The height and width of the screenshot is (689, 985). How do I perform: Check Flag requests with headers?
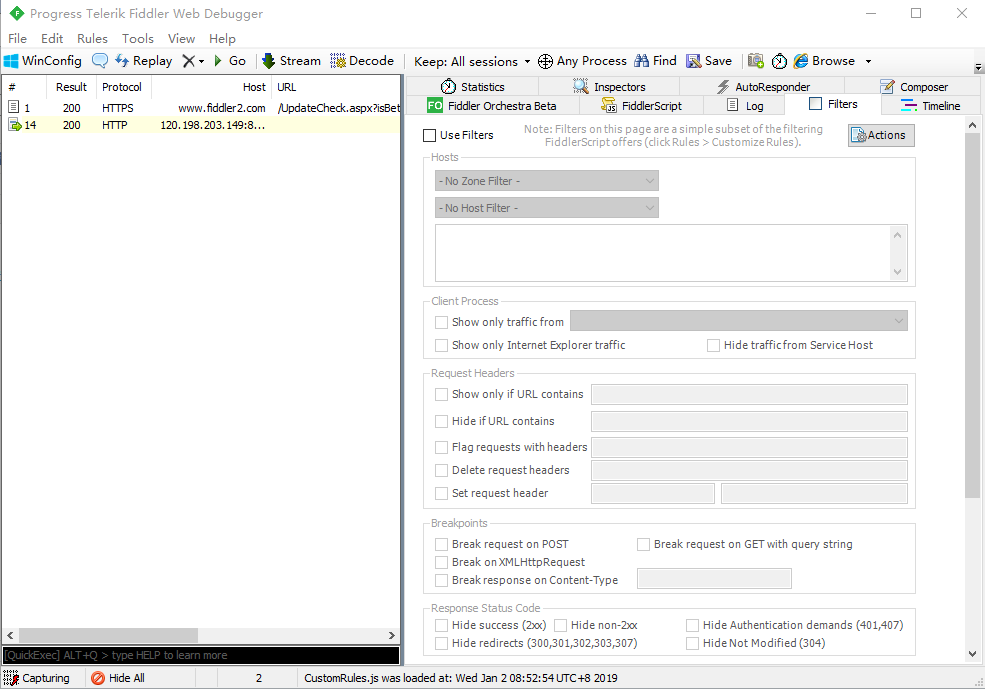442,447
